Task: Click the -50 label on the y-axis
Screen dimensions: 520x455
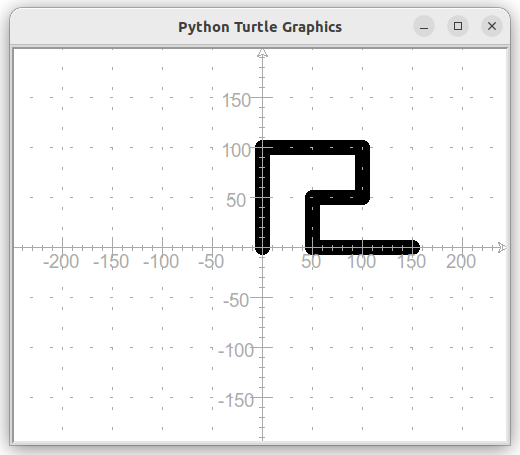Action: 236,300
